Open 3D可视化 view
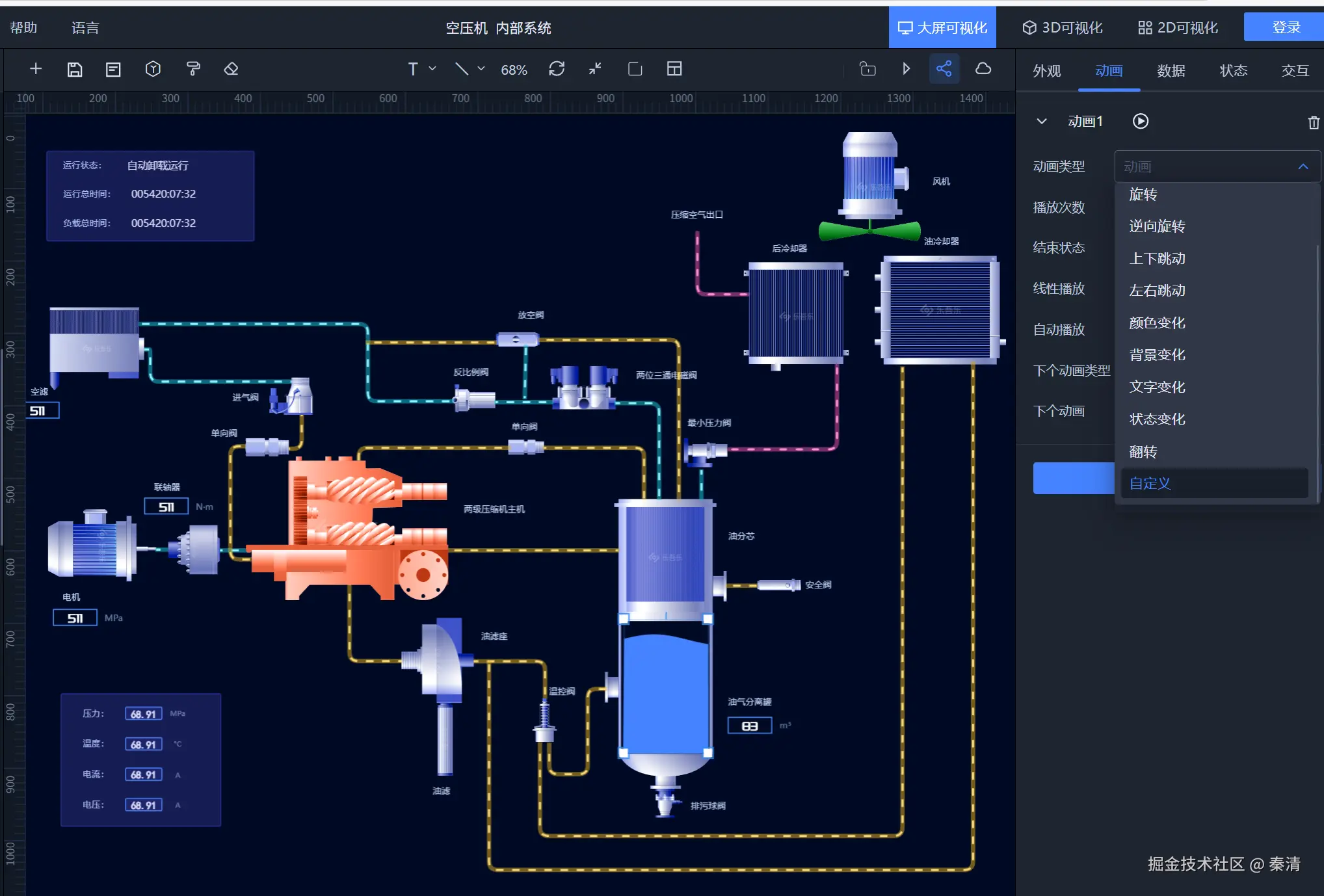 tap(1062, 28)
